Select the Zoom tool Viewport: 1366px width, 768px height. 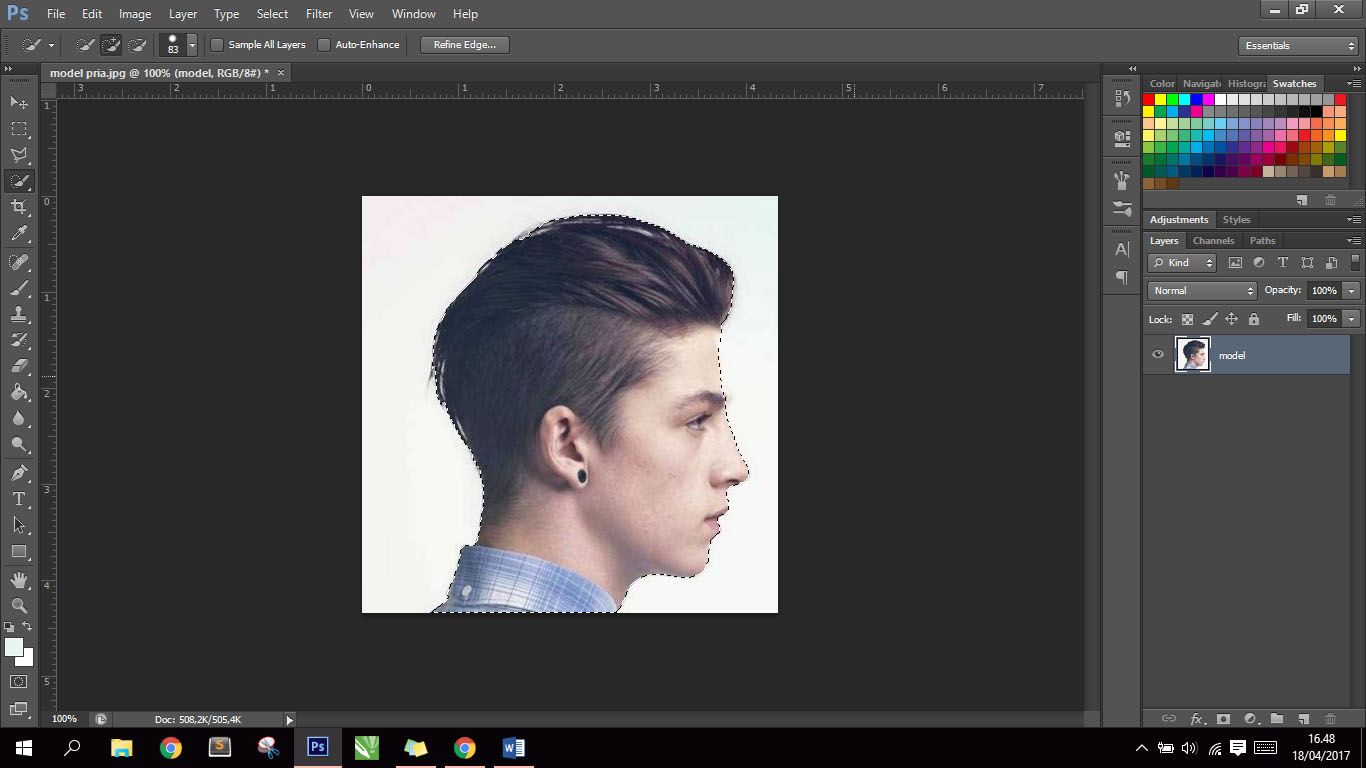point(18,605)
